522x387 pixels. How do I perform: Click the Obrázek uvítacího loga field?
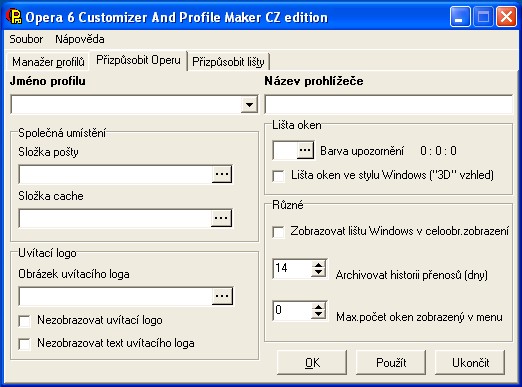115,296
